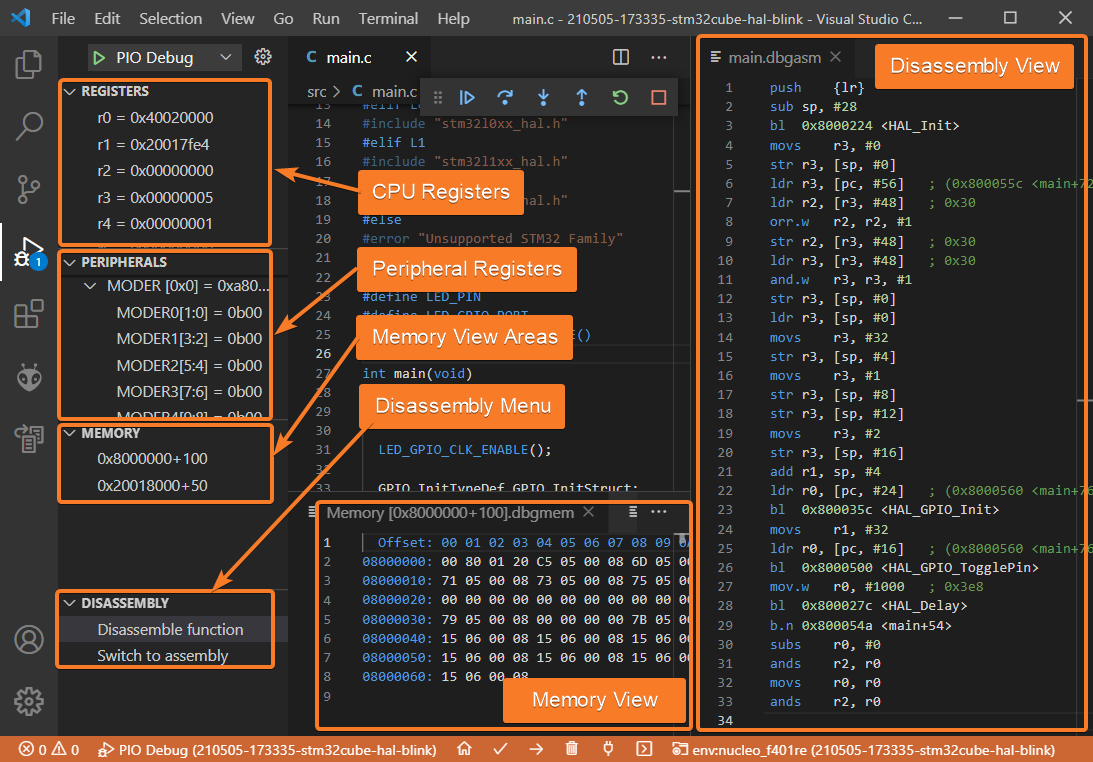Open the Run menu
The height and width of the screenshot is (762, 1093).
coord(326,19)
